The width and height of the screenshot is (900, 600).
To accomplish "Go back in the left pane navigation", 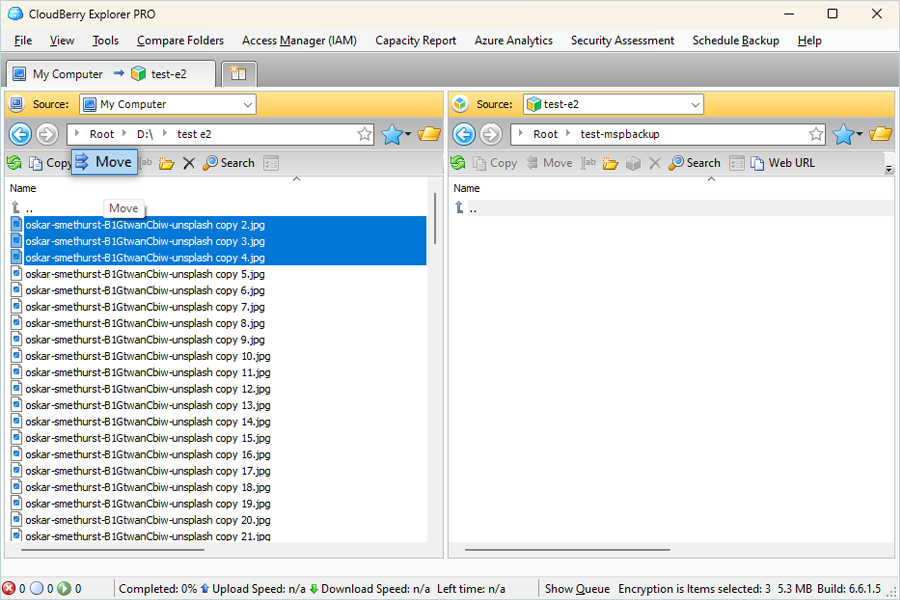I will (x=20, y=134).
